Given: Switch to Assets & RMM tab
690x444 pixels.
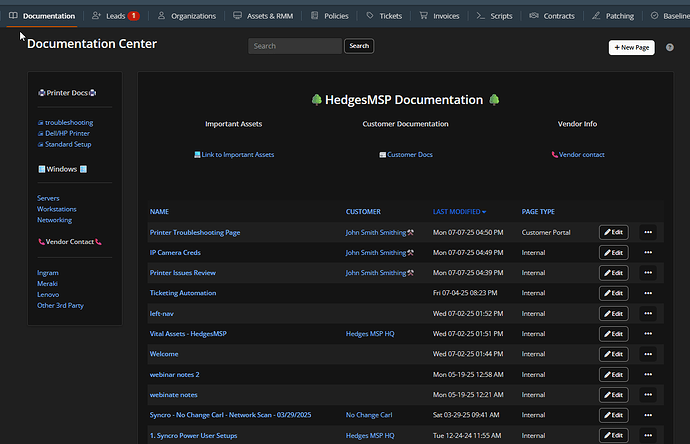Looking at the screenshot, I should point(263,16).
